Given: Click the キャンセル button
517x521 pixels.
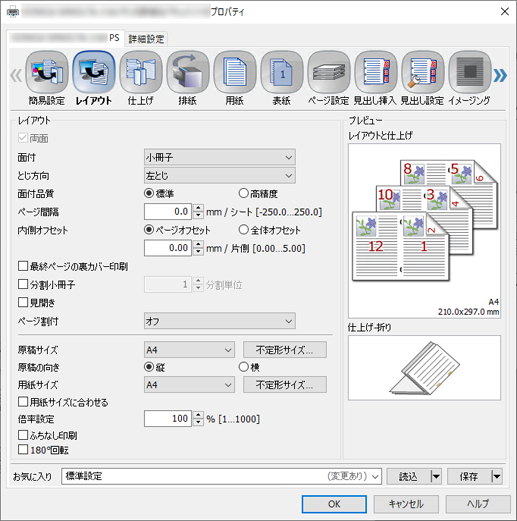Looking at the screenshot, I should pyautogui.click(x=406, y=504).
